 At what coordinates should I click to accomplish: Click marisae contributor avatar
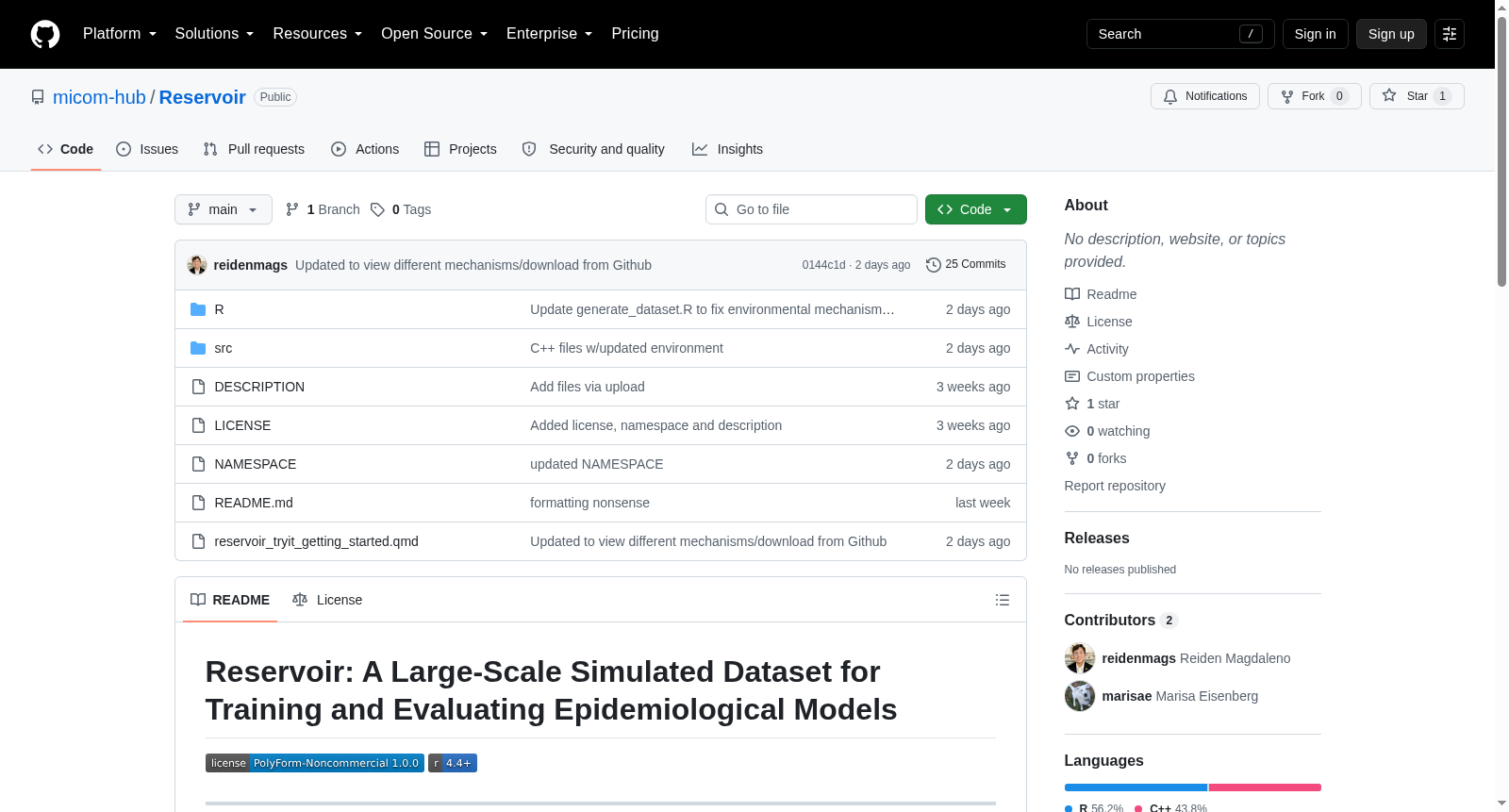pos(1080,696)
